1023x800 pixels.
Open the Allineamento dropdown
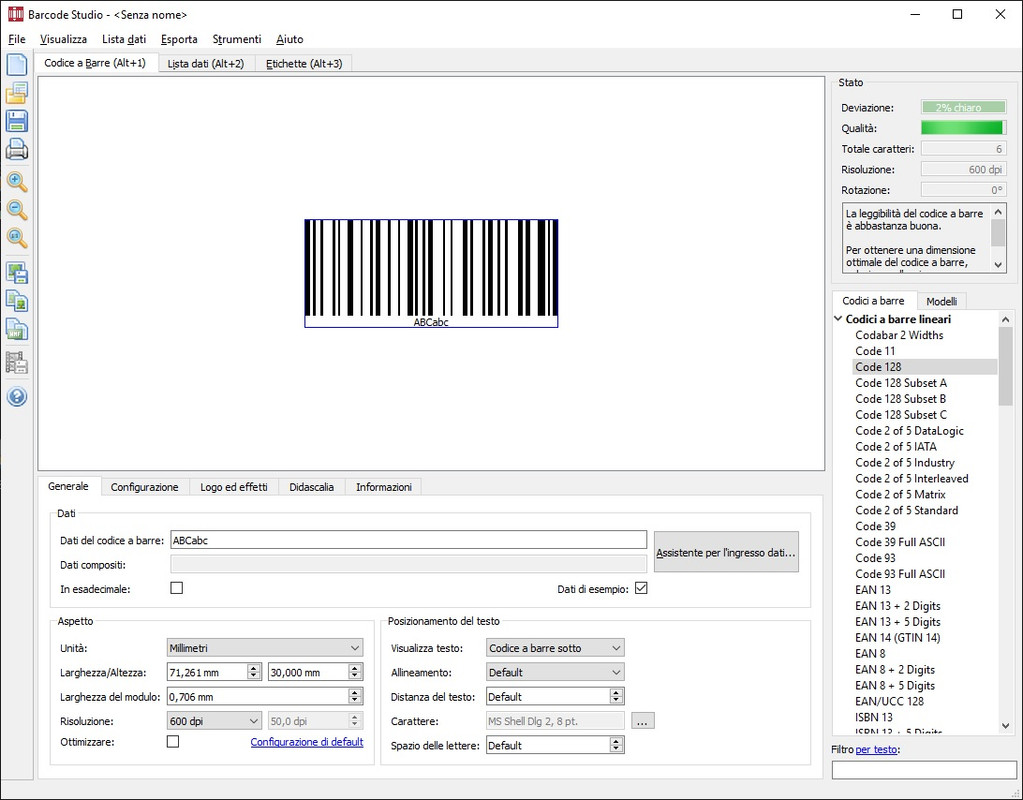[x=555, y=672]
